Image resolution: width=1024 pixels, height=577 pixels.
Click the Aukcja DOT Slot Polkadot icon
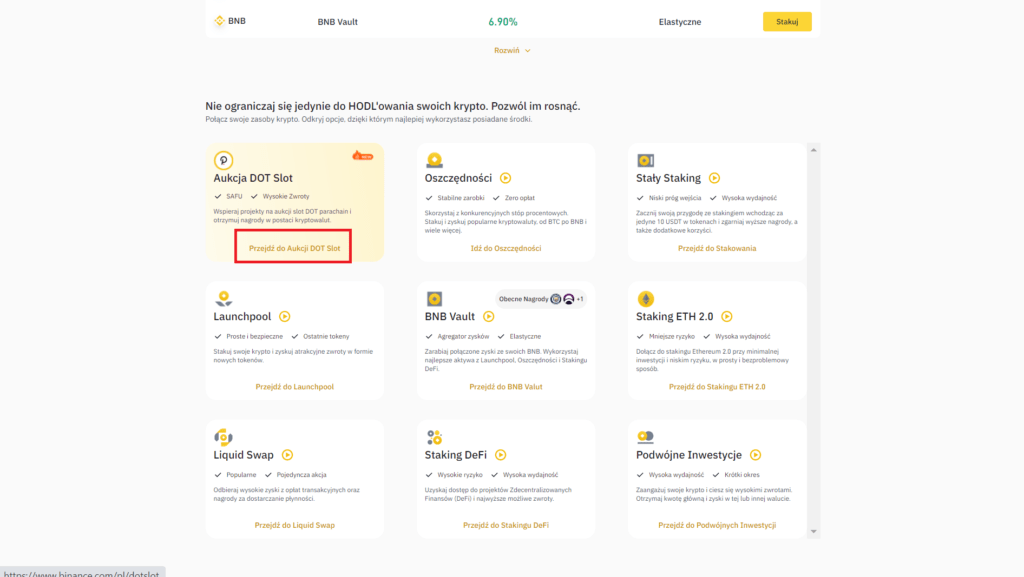[x=224, y=160]
